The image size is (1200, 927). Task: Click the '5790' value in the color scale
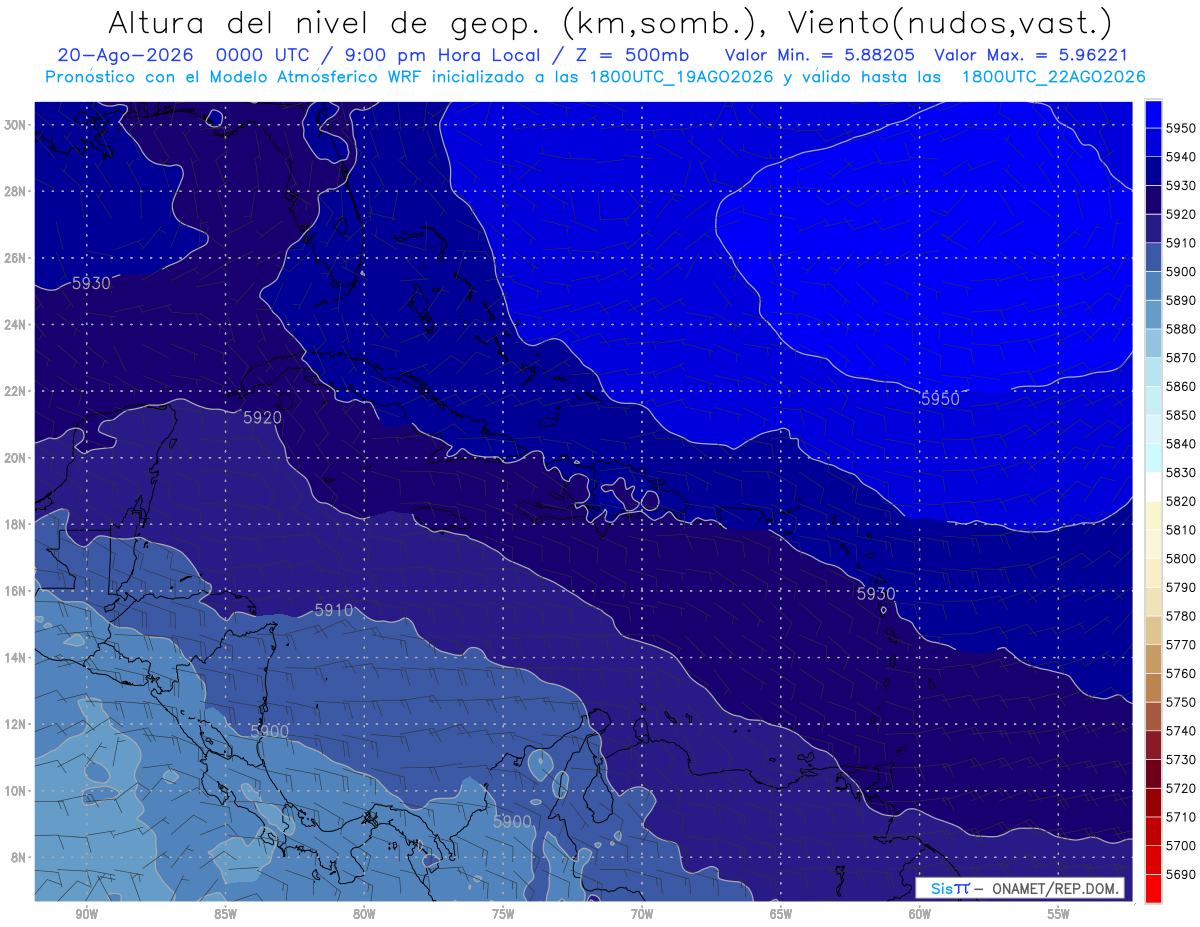(x=1180, y=587)
